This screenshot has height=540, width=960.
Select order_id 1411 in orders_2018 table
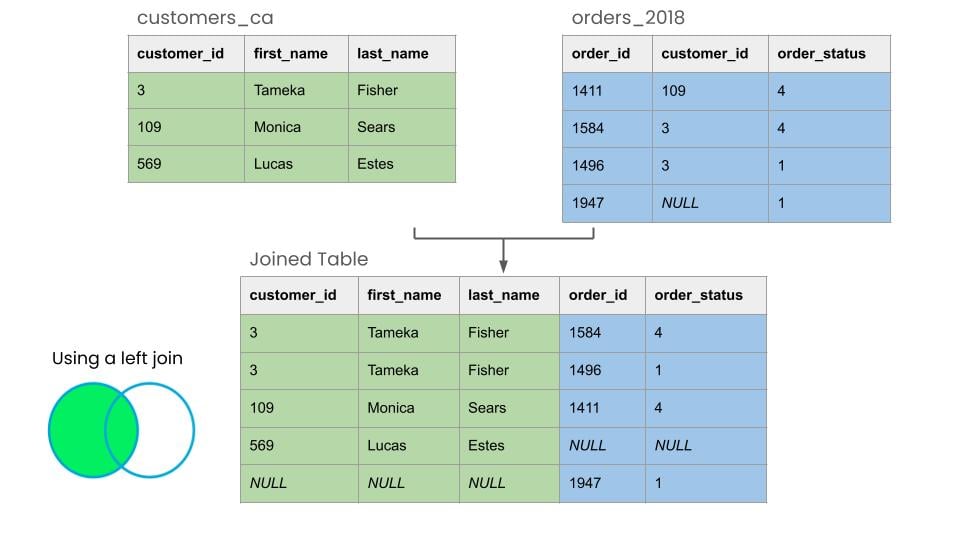tap(607, 91)
